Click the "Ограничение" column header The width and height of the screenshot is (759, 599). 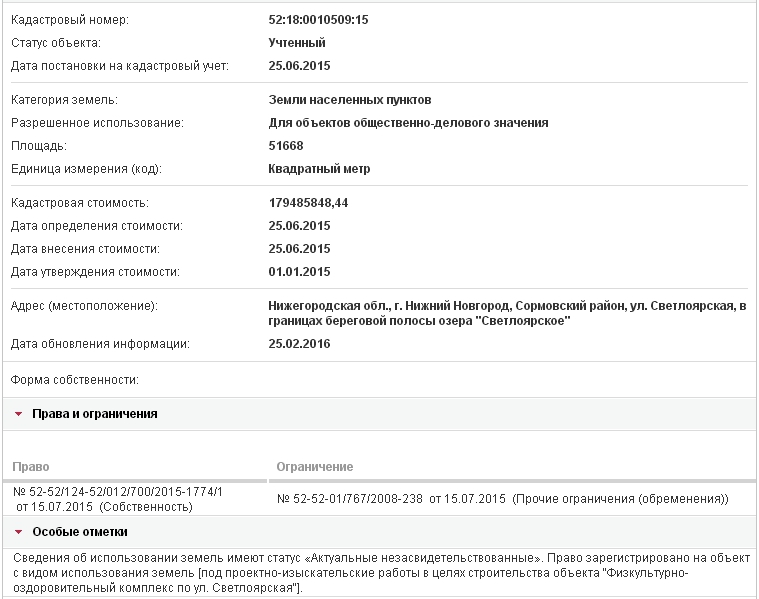click(x=314, y=467)
